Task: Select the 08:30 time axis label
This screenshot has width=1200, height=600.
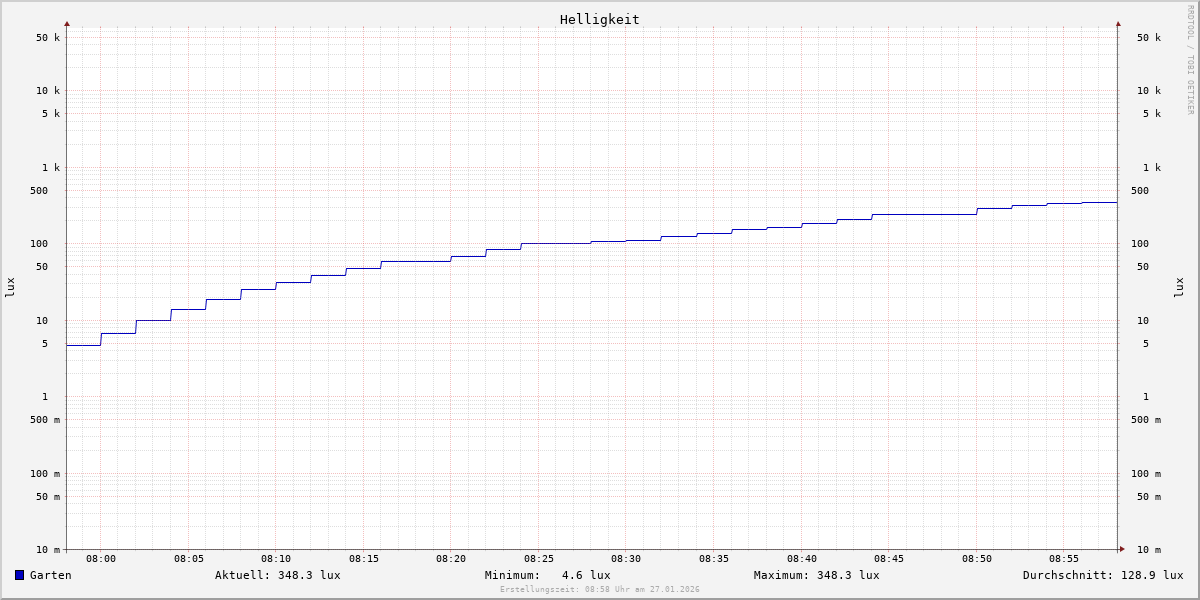Action: (x=626, y=559)
